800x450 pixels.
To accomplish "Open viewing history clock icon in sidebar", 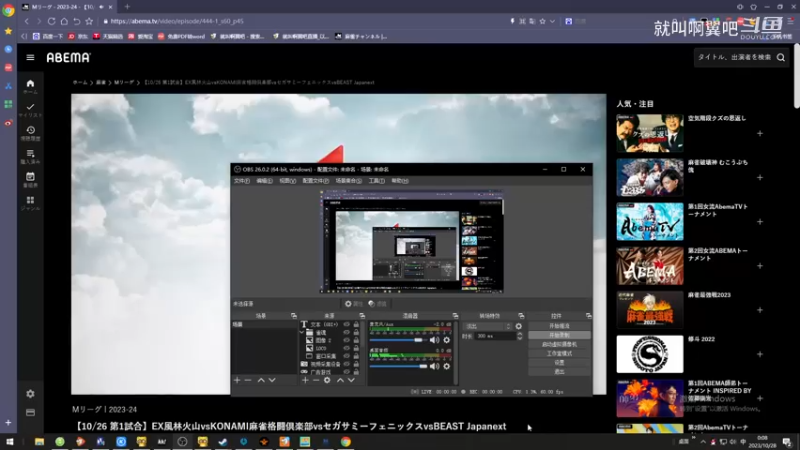I will pos(30,130).
